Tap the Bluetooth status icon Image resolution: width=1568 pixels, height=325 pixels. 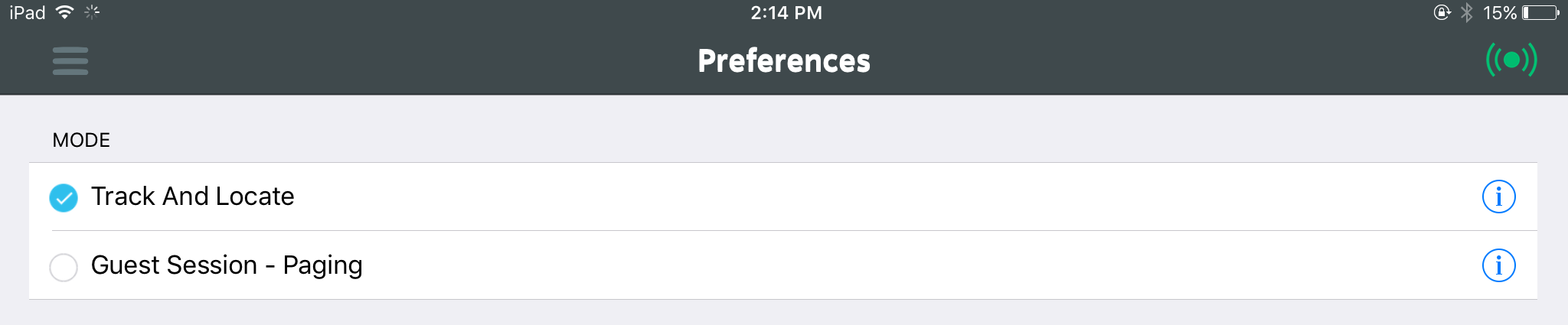pyautogui.click(x=1466, y=12)
